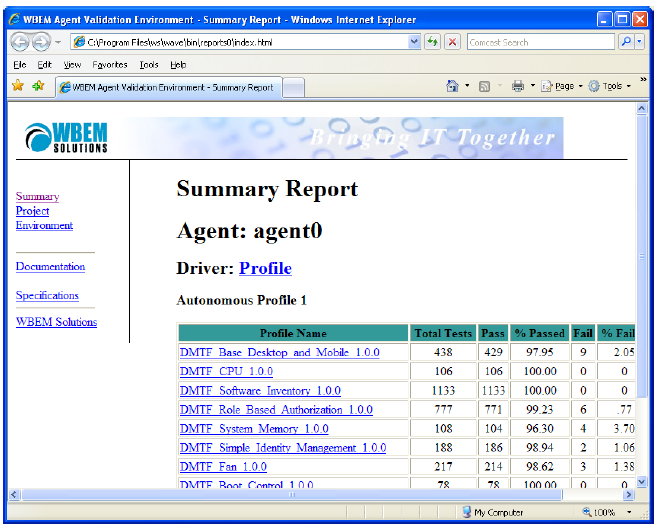Click the horizontal scrollbar thumb
The height and width of the screenshot is (531, 659).
(x=292, y=494)
